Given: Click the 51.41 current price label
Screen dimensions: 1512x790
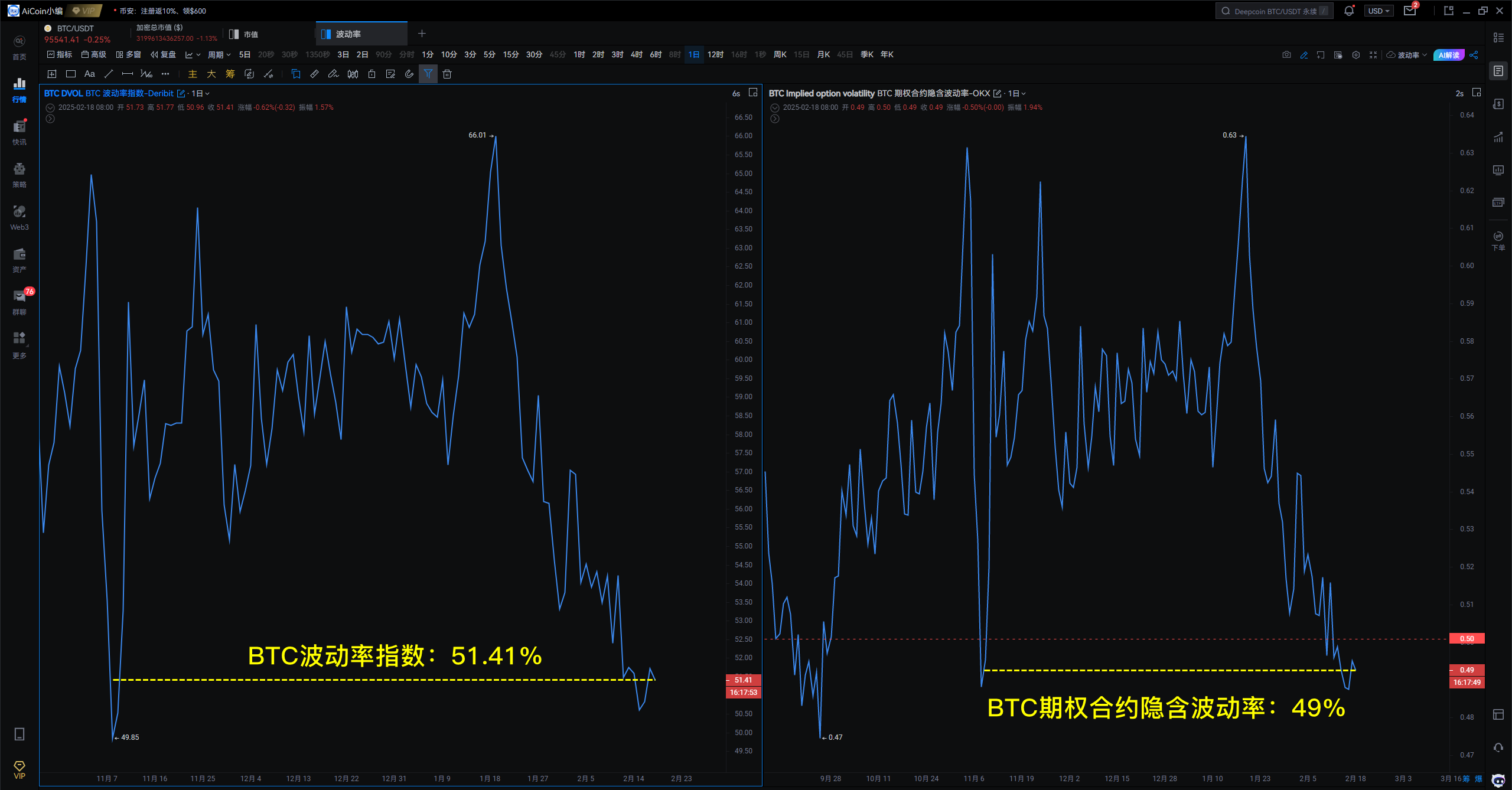Looking at the screenshot, I should 743,680.
